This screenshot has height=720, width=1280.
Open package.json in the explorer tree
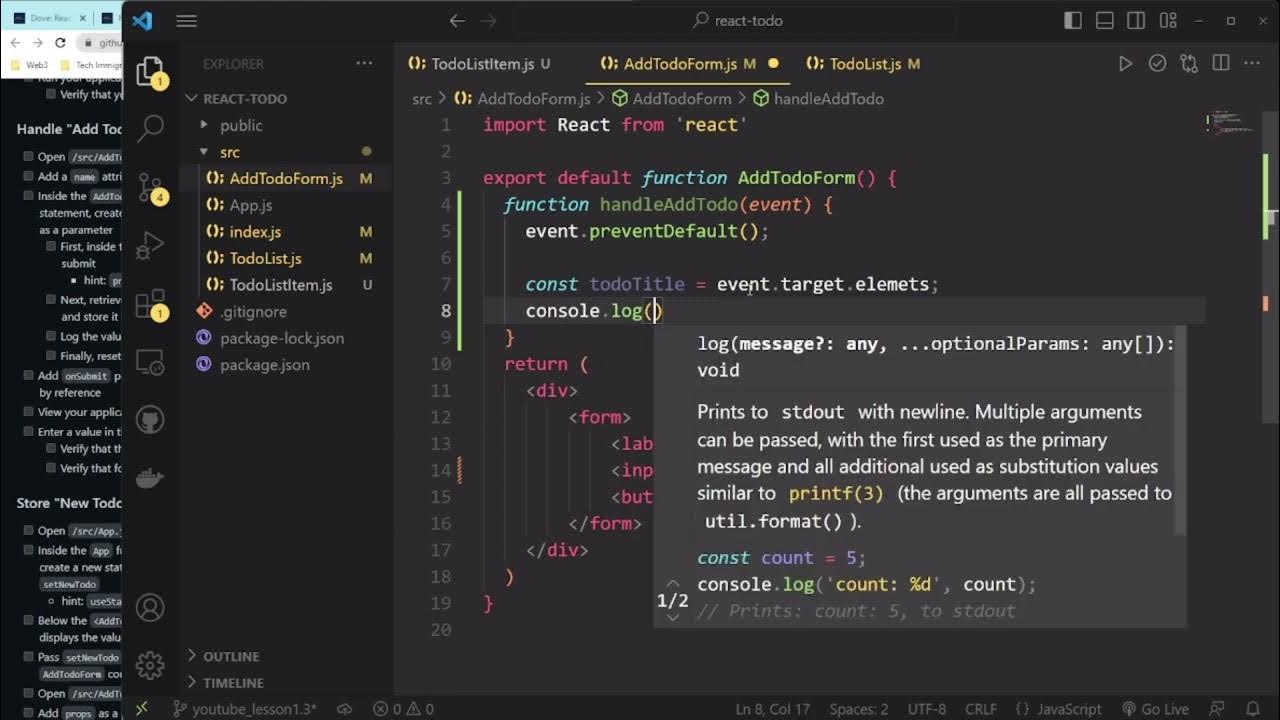coord(265,365)
